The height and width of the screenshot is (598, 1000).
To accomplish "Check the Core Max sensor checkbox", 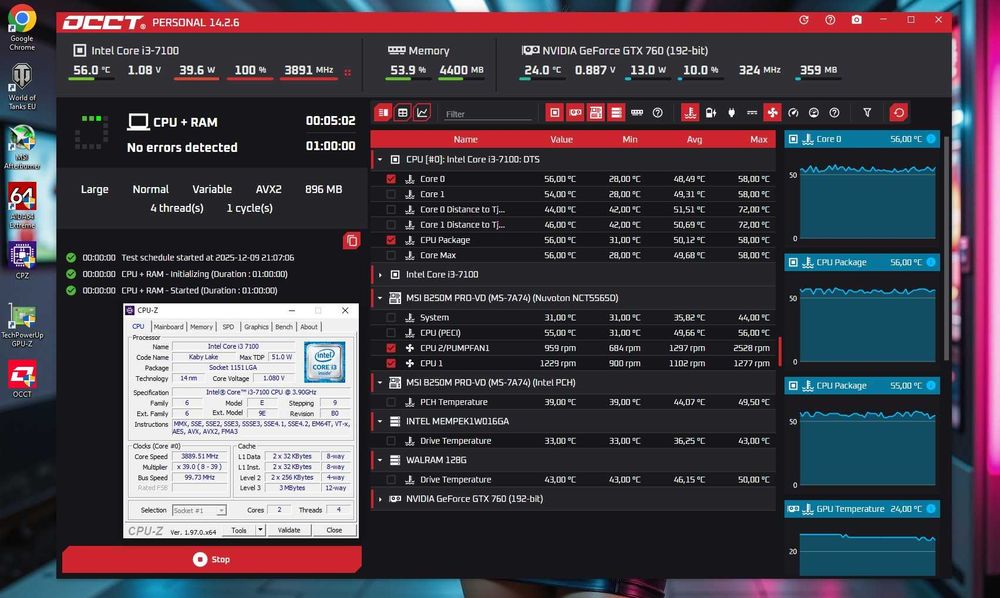I will coord(391,255).
